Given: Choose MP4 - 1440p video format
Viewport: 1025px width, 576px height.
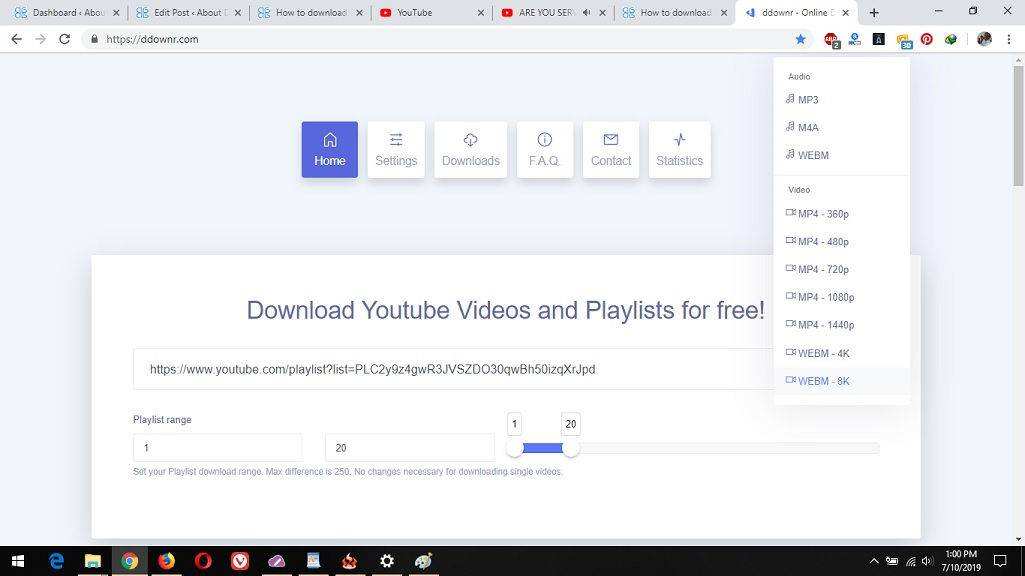Looking at the screenshot, I should pos(841,325).
